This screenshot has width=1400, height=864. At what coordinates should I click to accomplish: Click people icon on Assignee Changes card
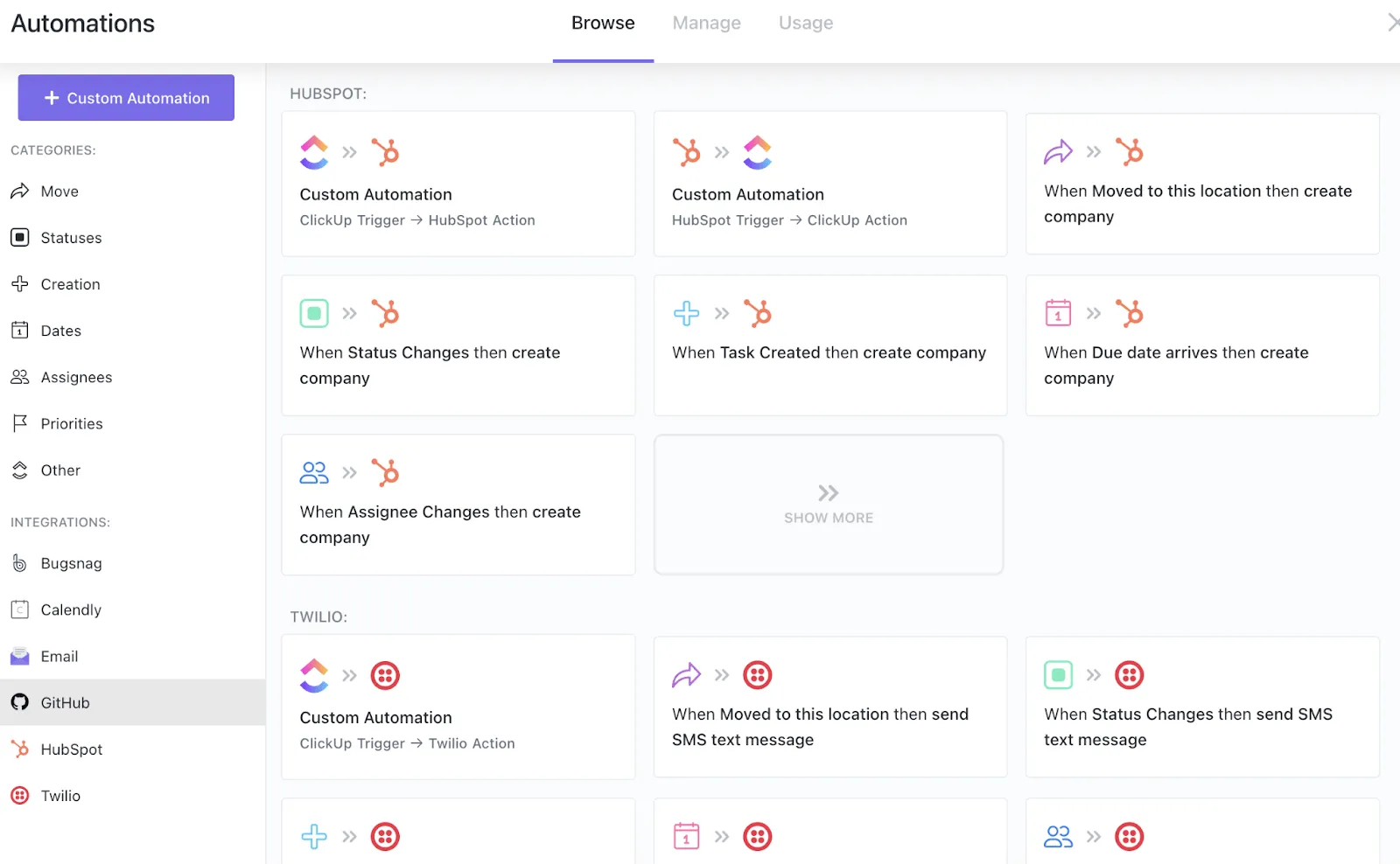click(x=314, y=472)
